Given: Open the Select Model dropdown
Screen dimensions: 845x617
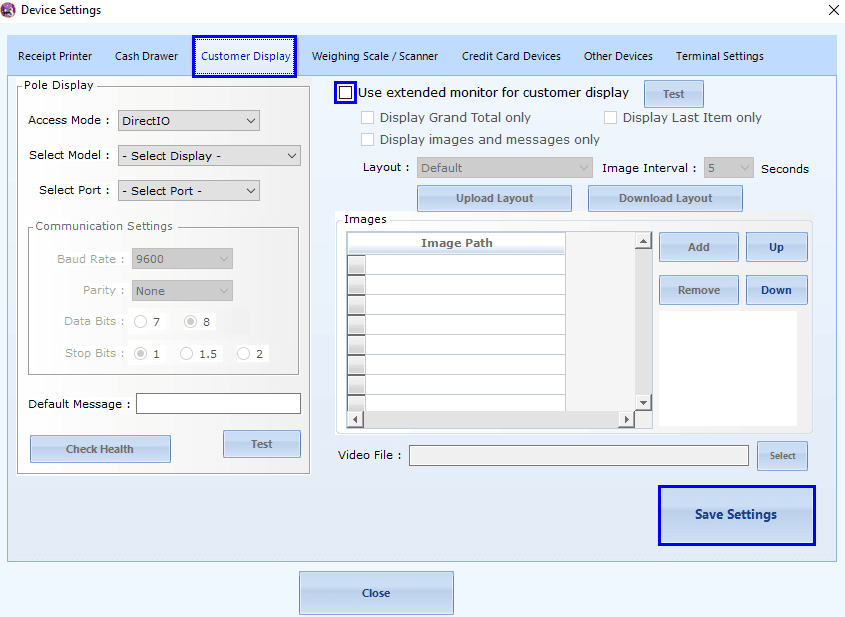Looking at the screenshot, I should point(209,156).
